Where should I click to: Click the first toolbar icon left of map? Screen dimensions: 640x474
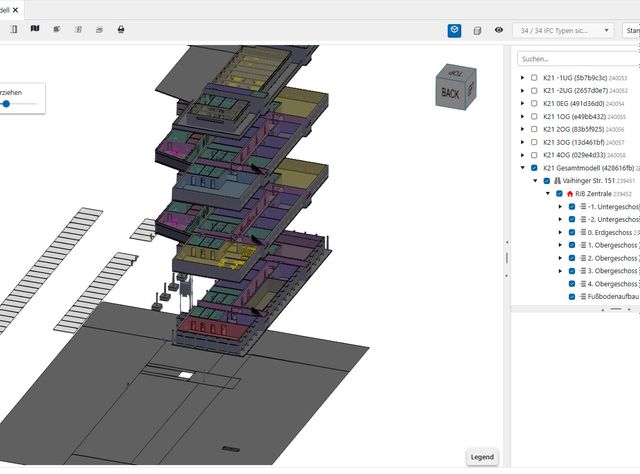14,29
